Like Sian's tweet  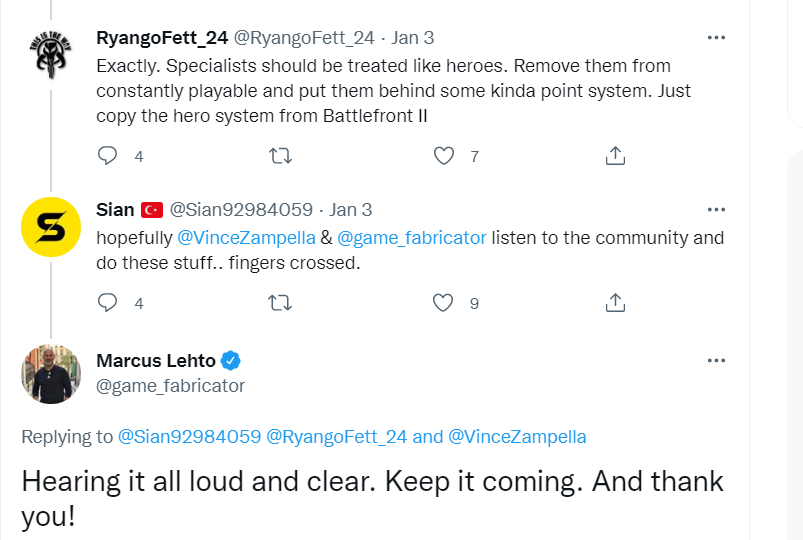(x=445, y=302)
